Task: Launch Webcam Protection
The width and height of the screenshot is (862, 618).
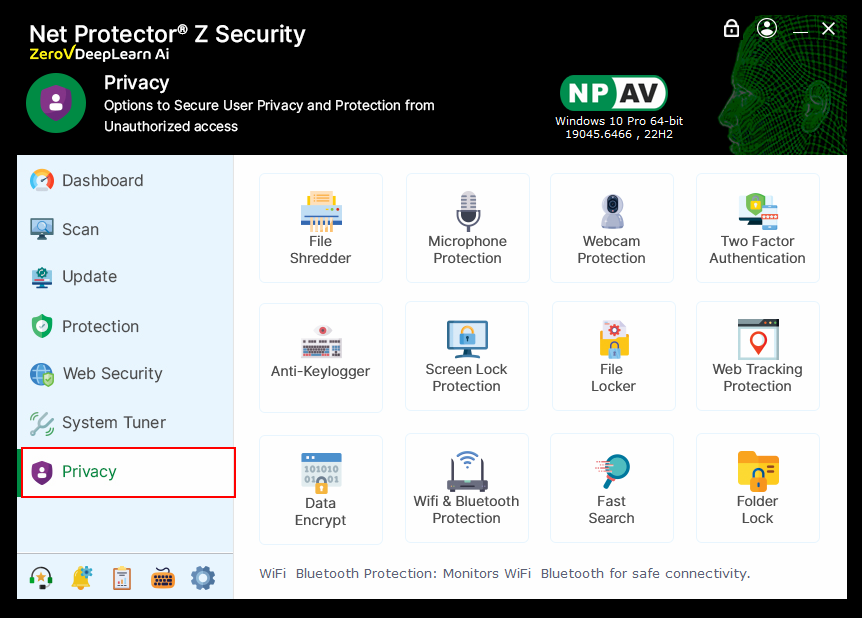Action: [611, 228]
